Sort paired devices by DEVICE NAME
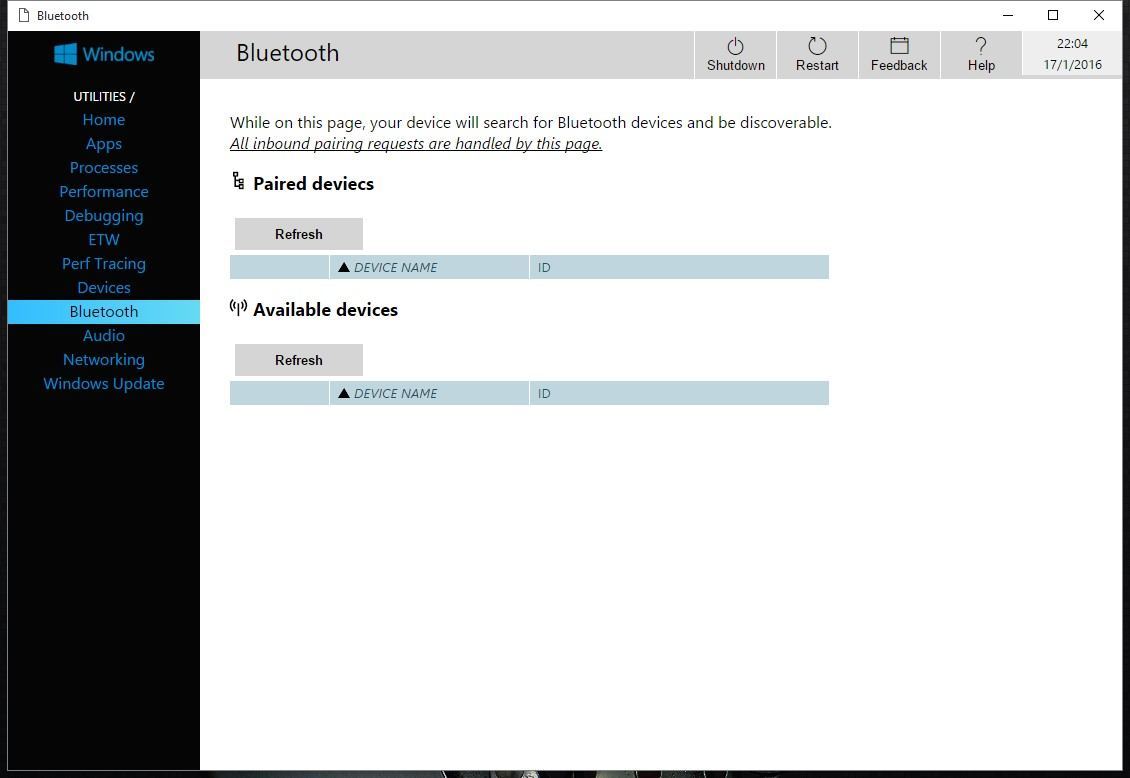Image resolution: width=1130 pixels, height=778 pixels. (x=395, y=267)
